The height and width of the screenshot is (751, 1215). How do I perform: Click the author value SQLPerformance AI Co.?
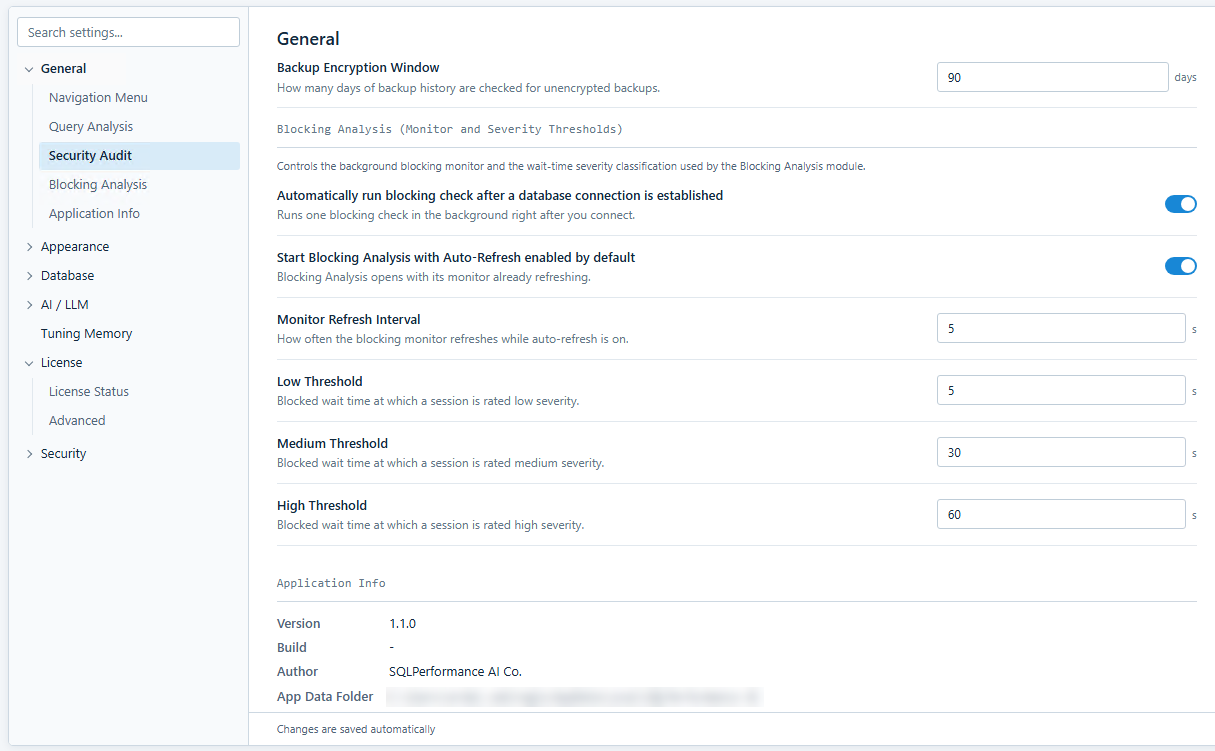455,672
